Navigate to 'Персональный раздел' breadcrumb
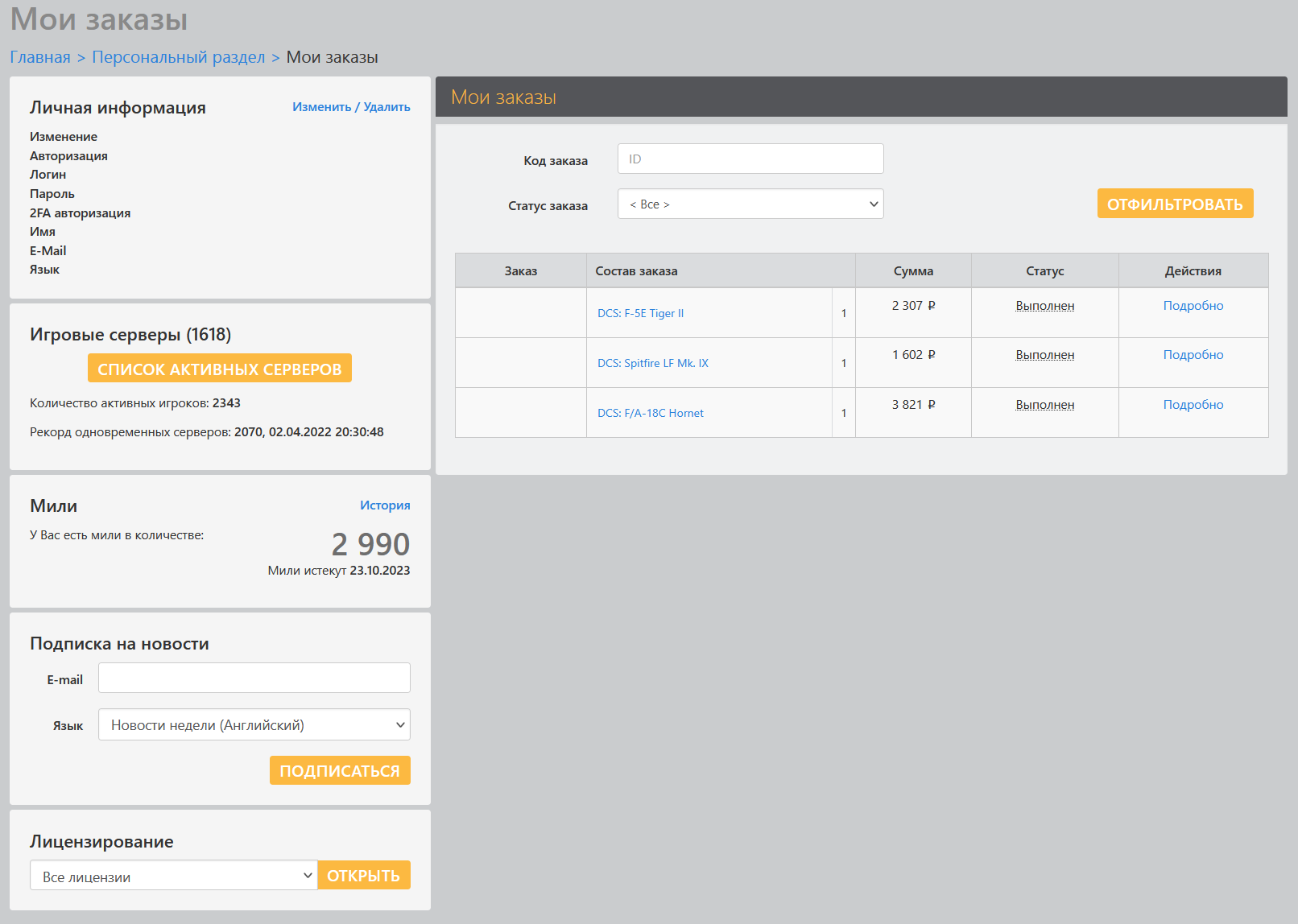 coord(178,57)
